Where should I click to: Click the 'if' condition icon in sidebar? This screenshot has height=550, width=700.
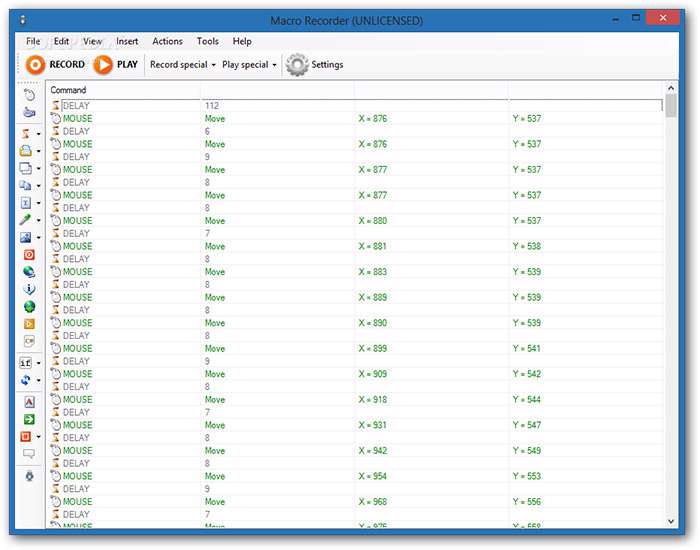click(27, 363)
